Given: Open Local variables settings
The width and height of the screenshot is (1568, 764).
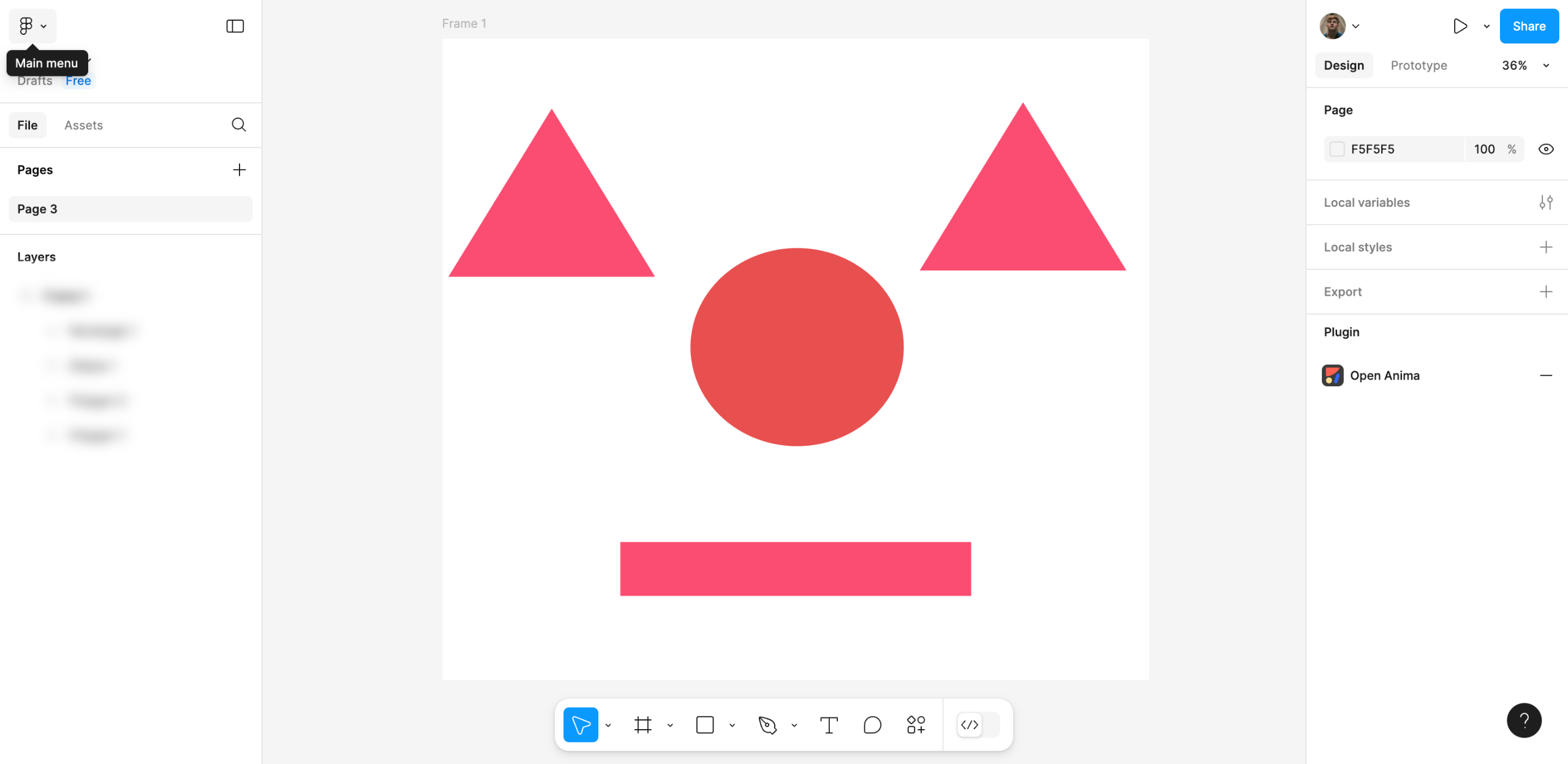Looking at the screenshot, I should point(1546,203).
